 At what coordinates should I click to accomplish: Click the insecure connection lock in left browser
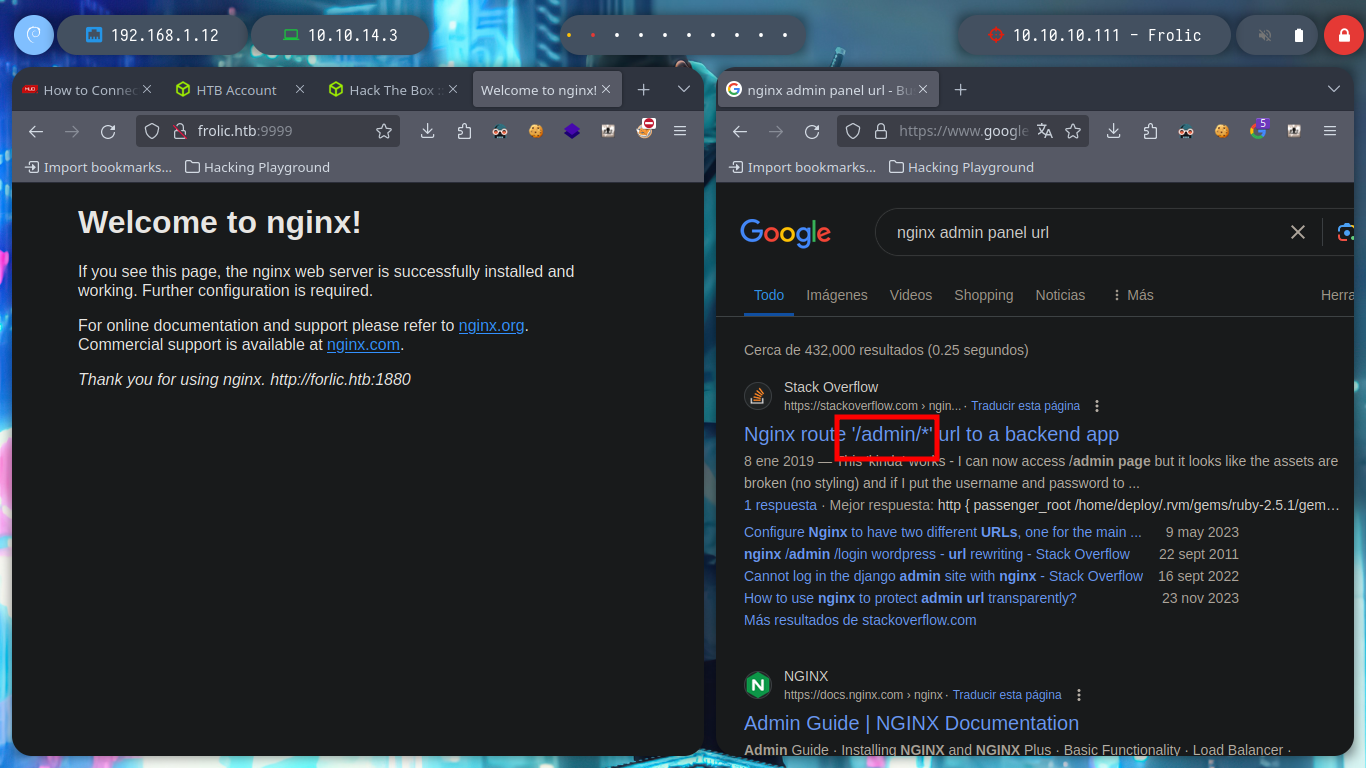pyautogui.click(x=180, y=131)
